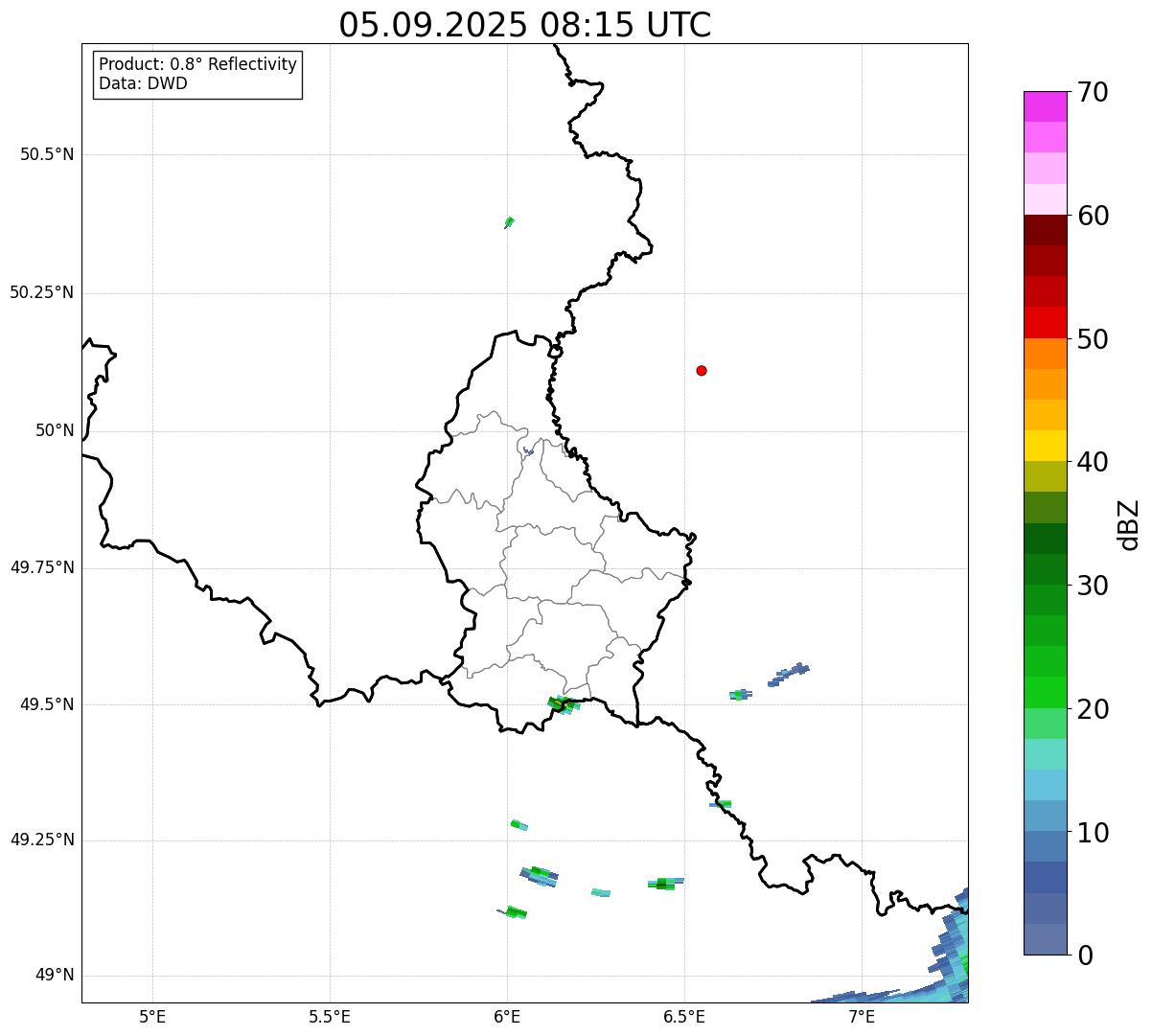Click the 49.5°N latitude label
Image resolution: width=1152 pixels, height=1036 pixels.
click(x=47, y=704)
